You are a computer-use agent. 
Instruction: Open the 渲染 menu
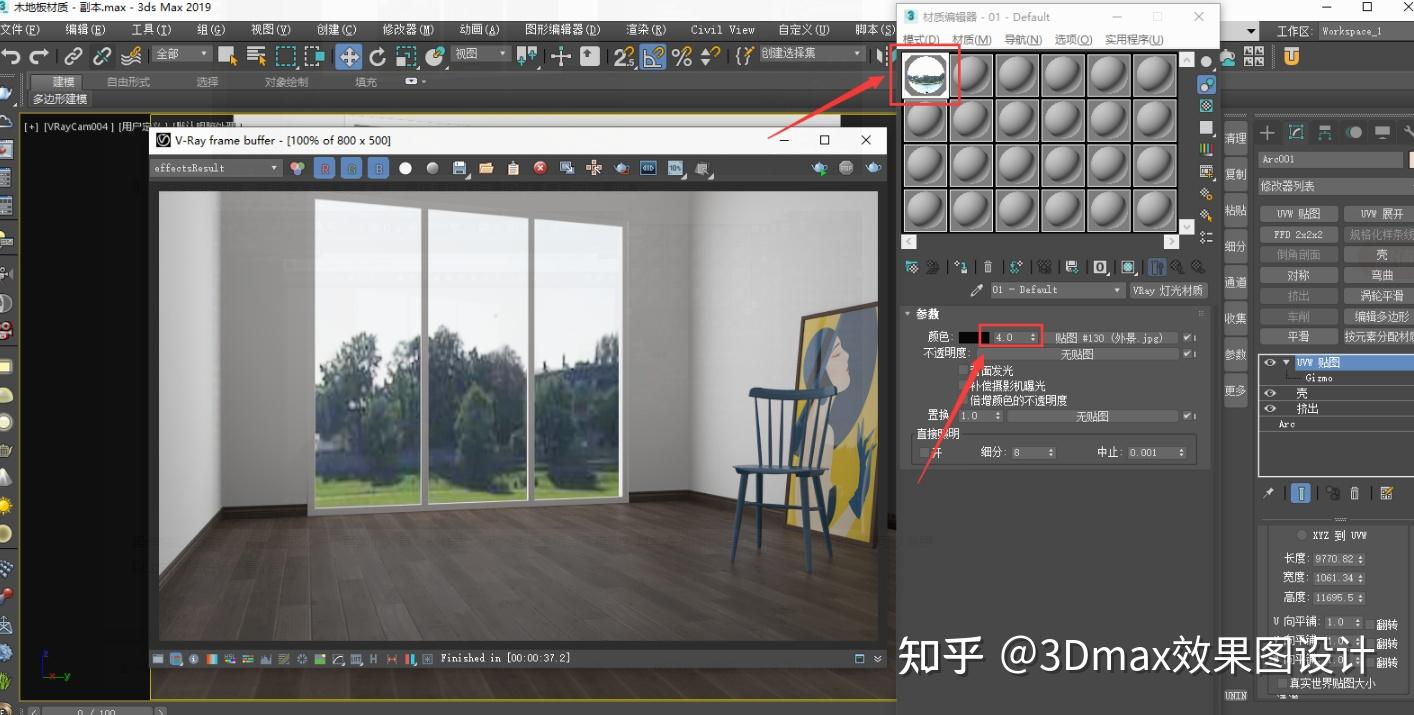(645, 29)
